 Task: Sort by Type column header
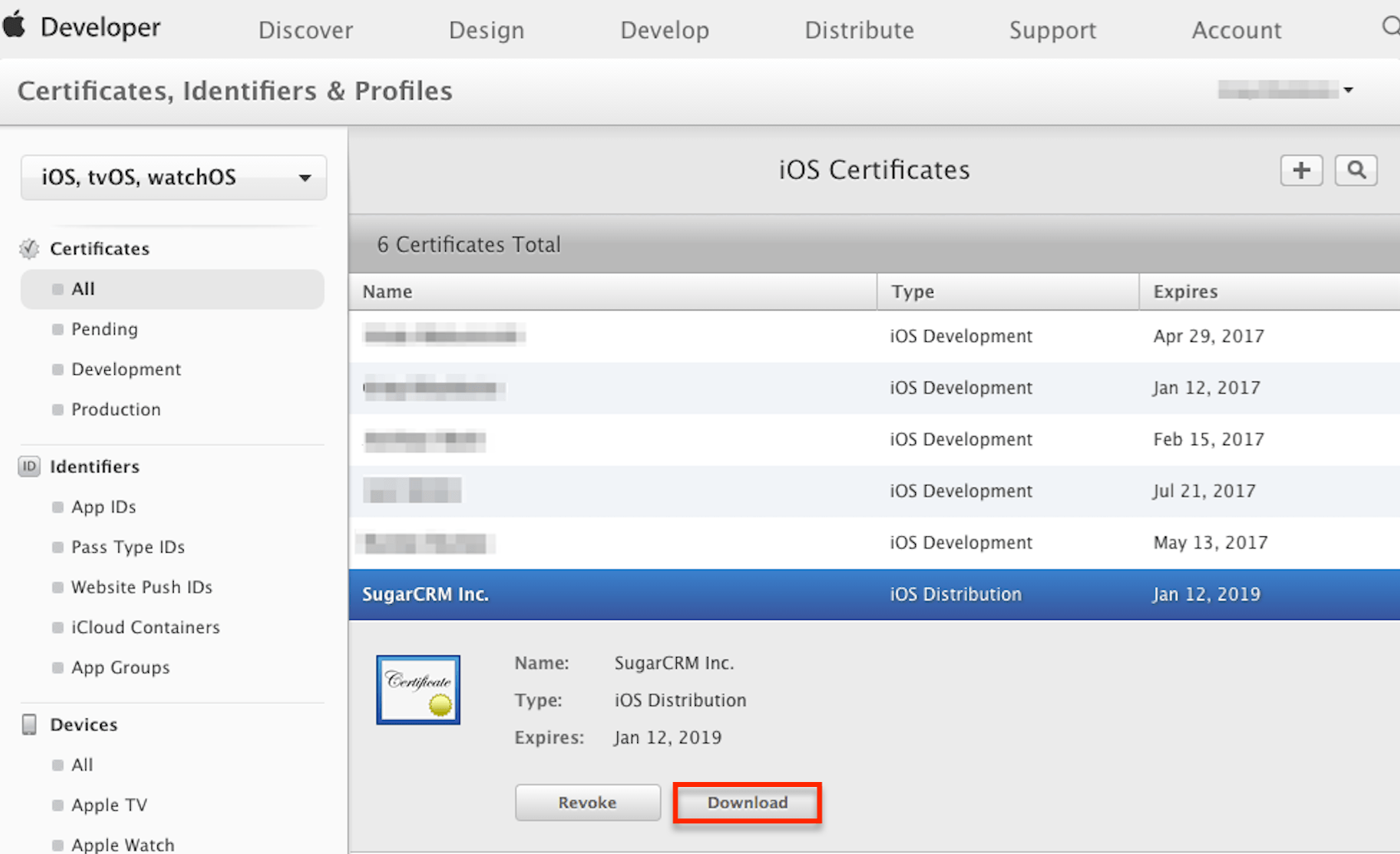(x=1008, y=291)
